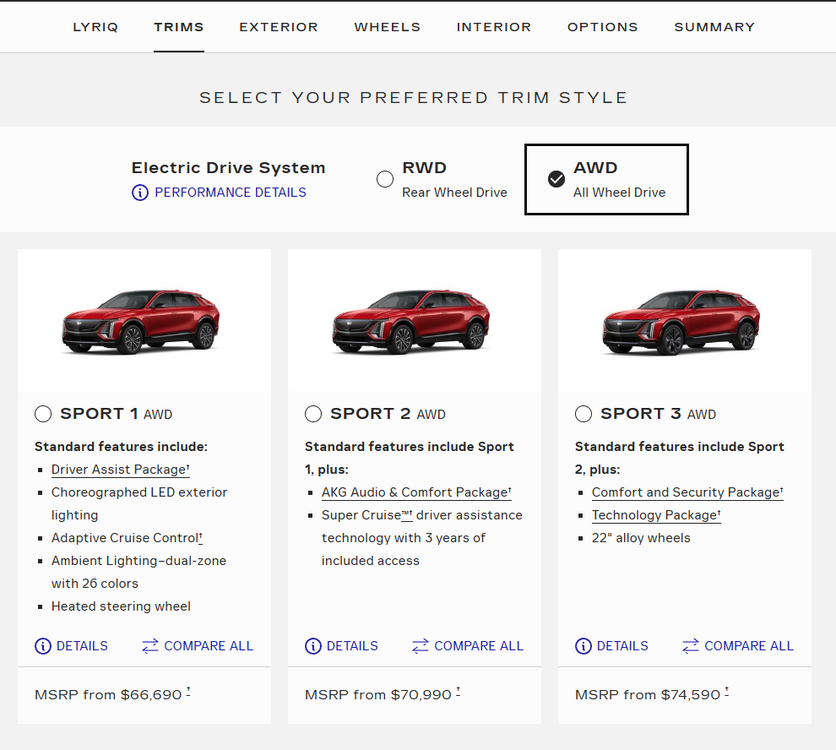Select the RWD Rear Wheel Drive option
This screenshot has height=750, width=836.
pyautogui.click(x=385, y=179)
